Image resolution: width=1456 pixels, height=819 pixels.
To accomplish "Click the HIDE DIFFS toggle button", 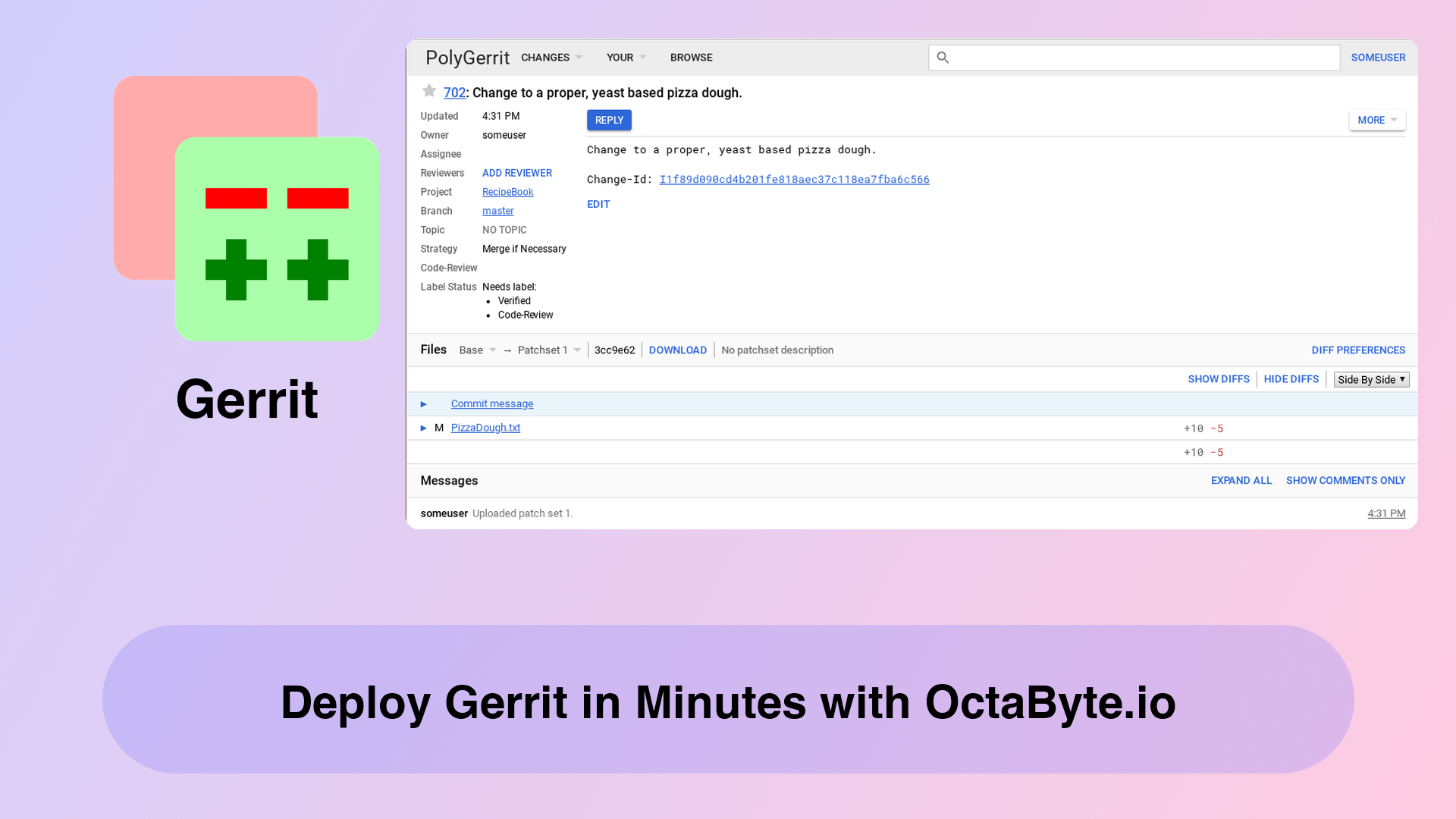I will (1291, 379).
